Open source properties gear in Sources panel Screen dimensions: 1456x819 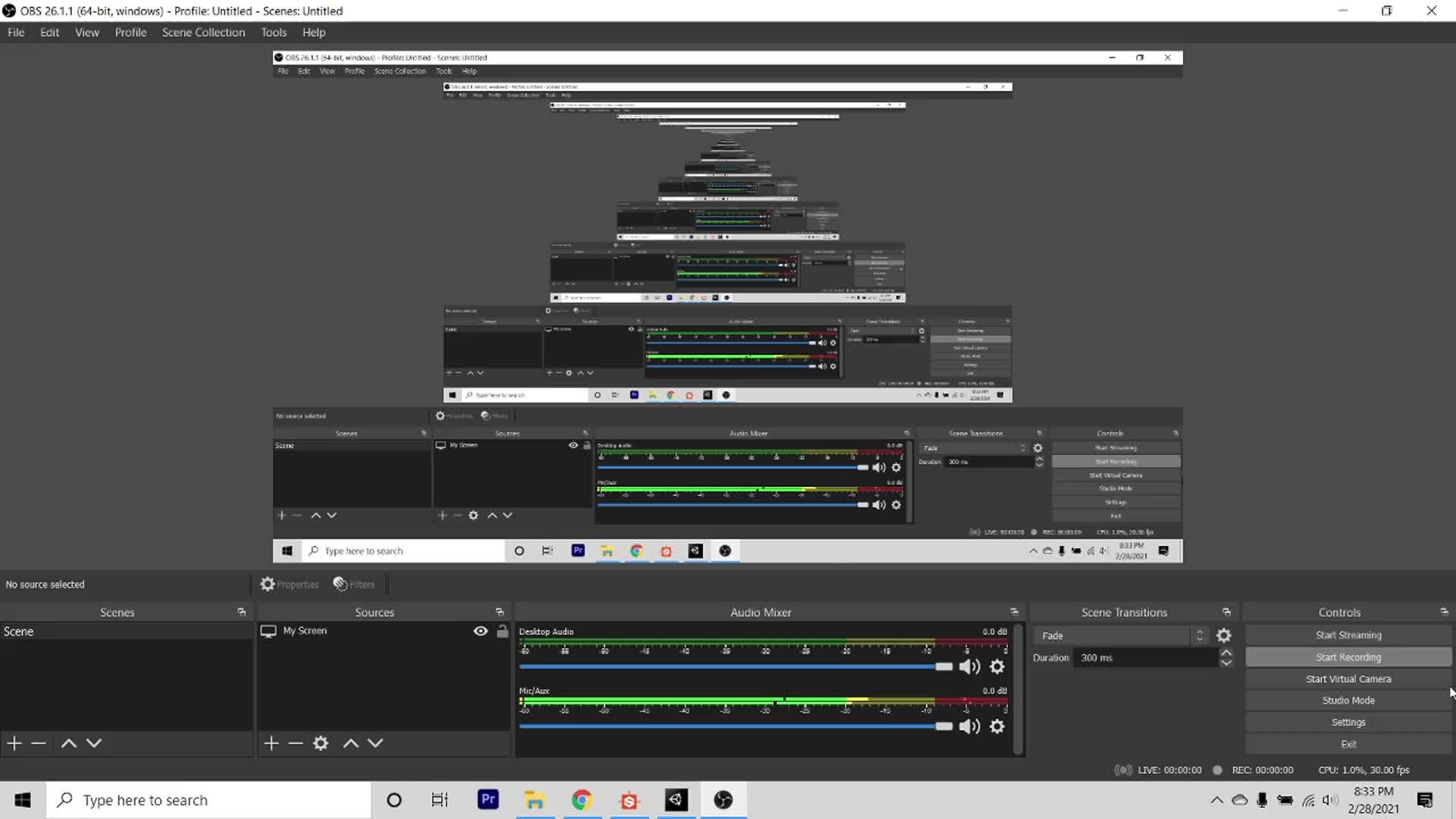(x=321, y=743)
